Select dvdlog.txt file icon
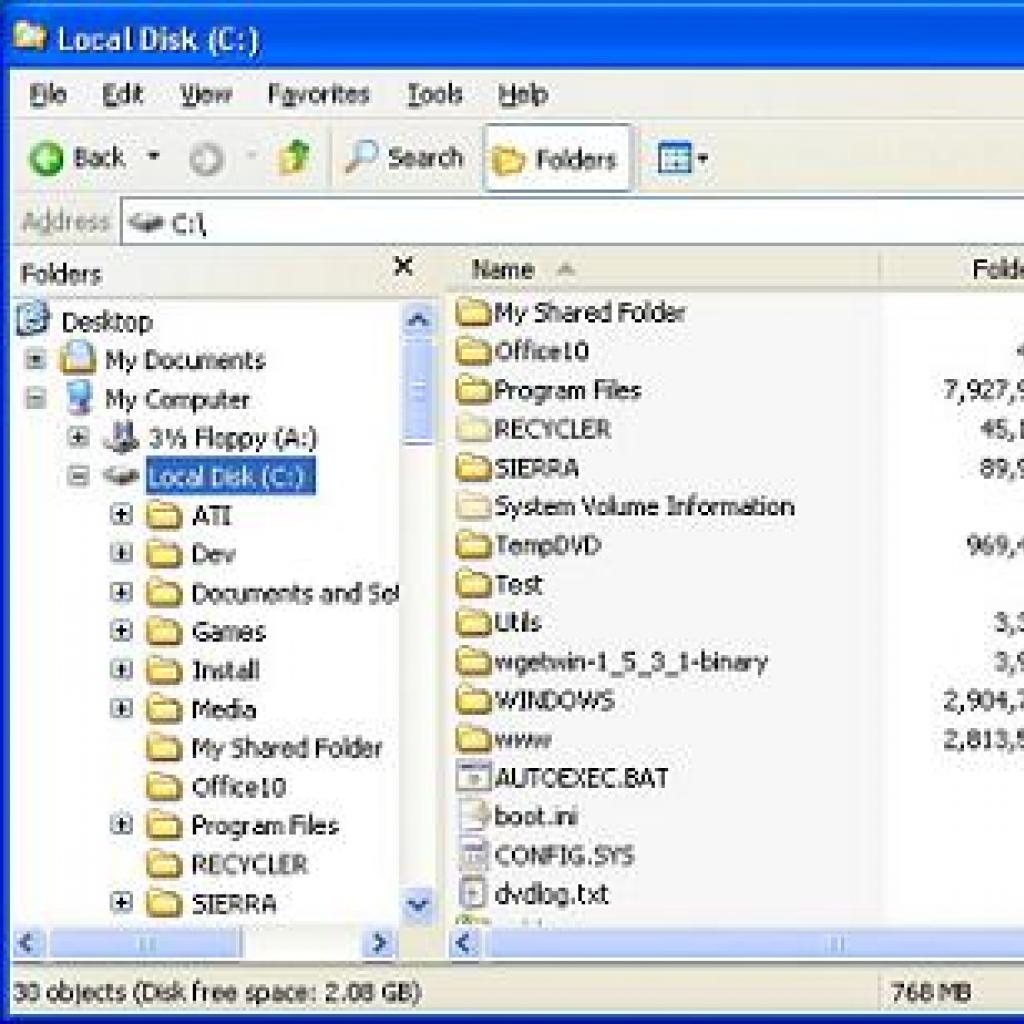 click(x=473, y=893)
